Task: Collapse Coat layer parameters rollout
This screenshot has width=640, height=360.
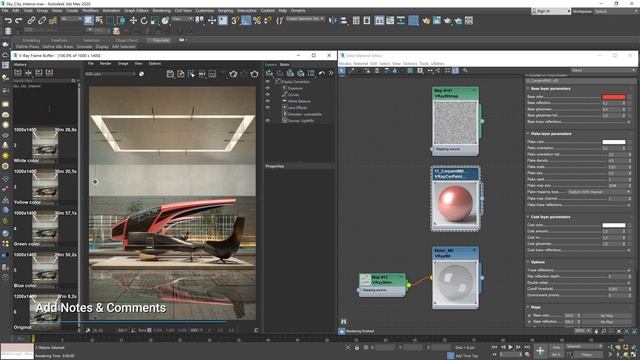Action: pyautogui.click(x=550, y=217)
